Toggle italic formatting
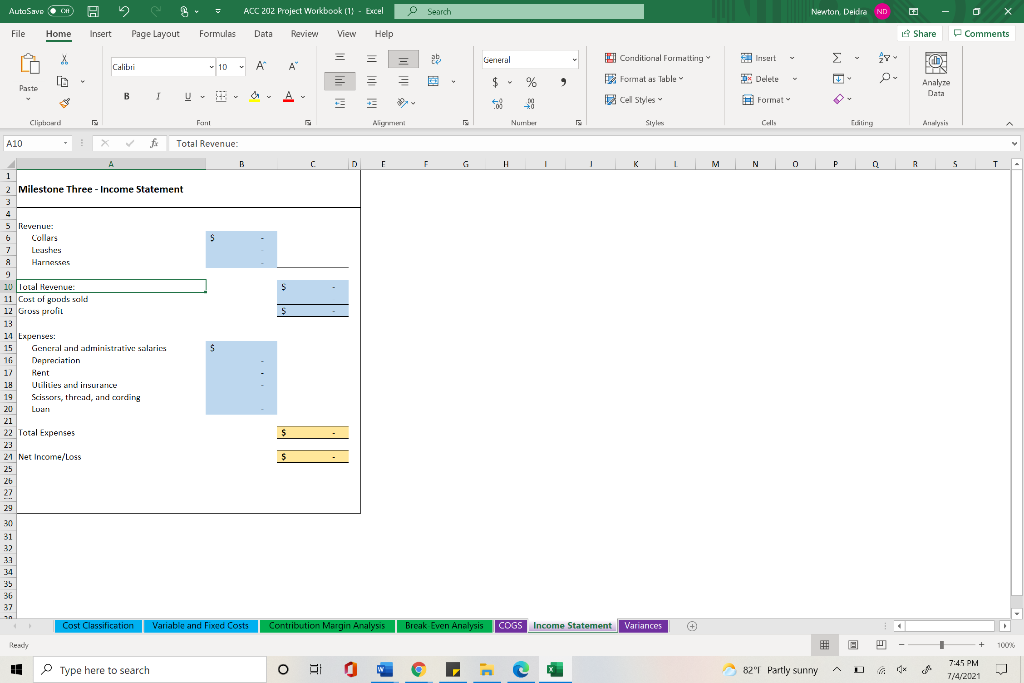Viewport: 1024px width, 683px height. point(157,97)
